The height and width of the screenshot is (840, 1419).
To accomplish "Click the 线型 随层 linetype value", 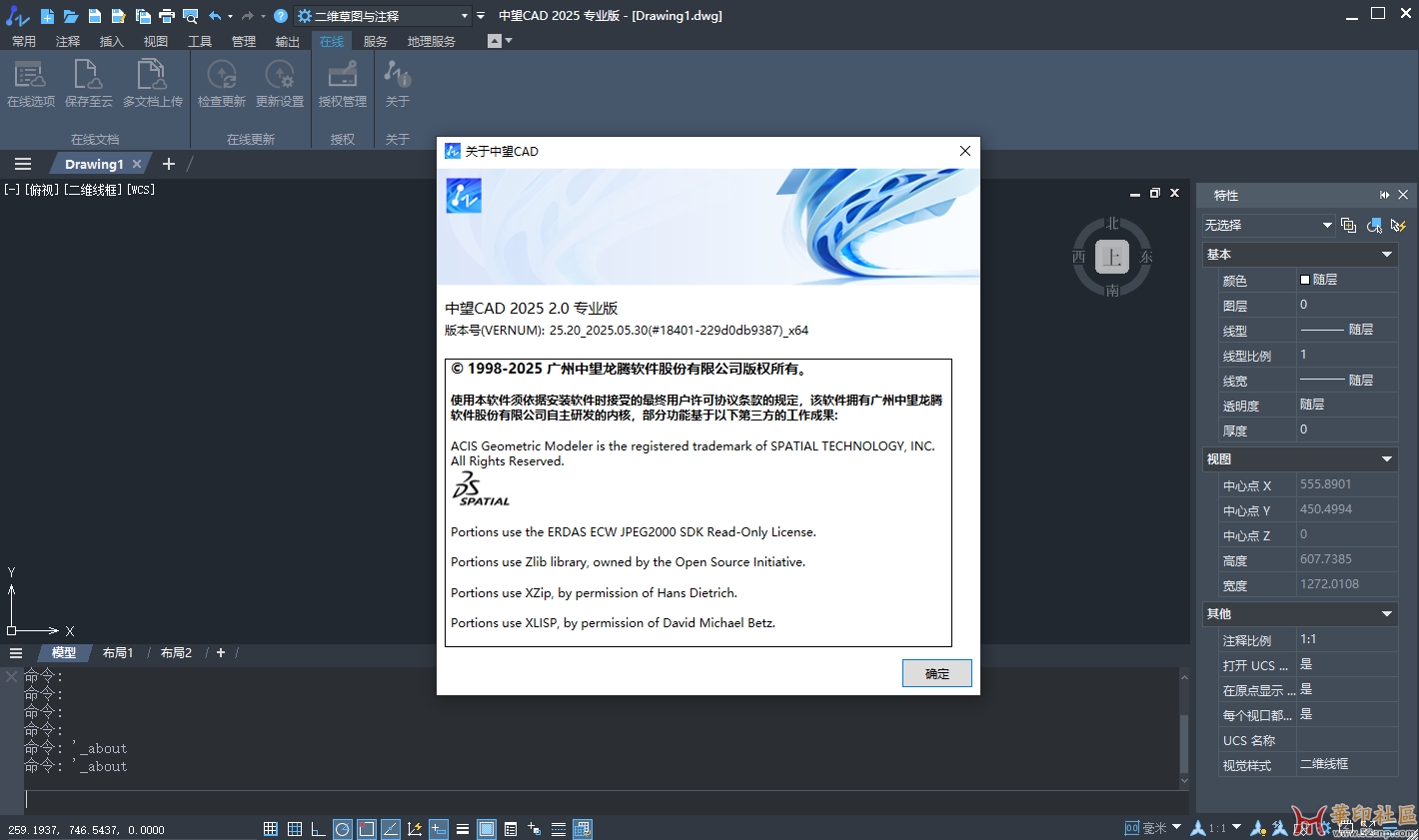I will pyautogui.click(x=1347, y=330).
